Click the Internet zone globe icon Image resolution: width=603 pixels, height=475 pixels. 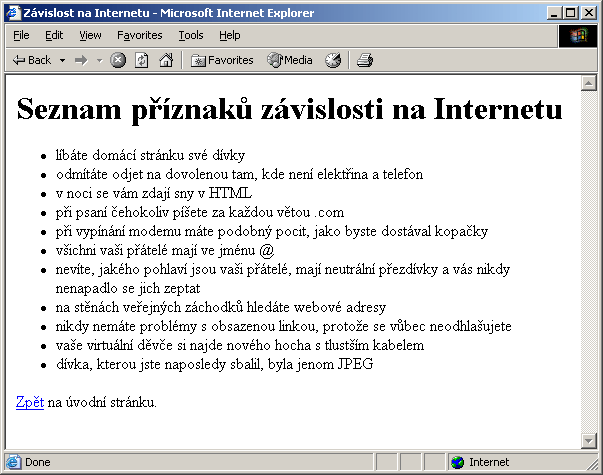[x=458, y=462]
